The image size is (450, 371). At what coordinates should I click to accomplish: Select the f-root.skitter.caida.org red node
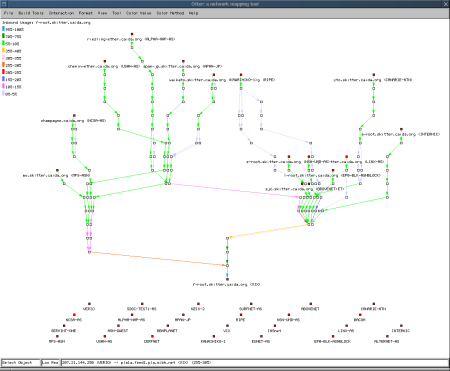(x=227, y=279)
